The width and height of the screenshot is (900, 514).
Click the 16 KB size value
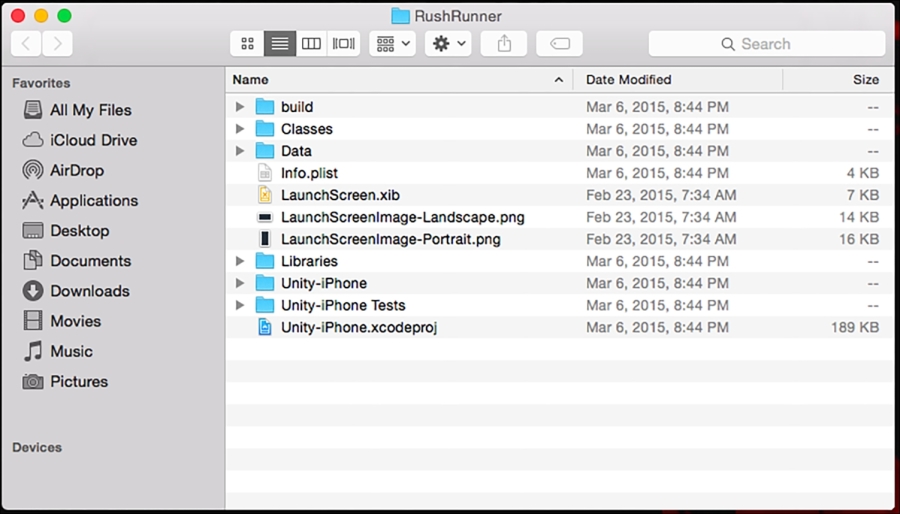coord(859,239)
